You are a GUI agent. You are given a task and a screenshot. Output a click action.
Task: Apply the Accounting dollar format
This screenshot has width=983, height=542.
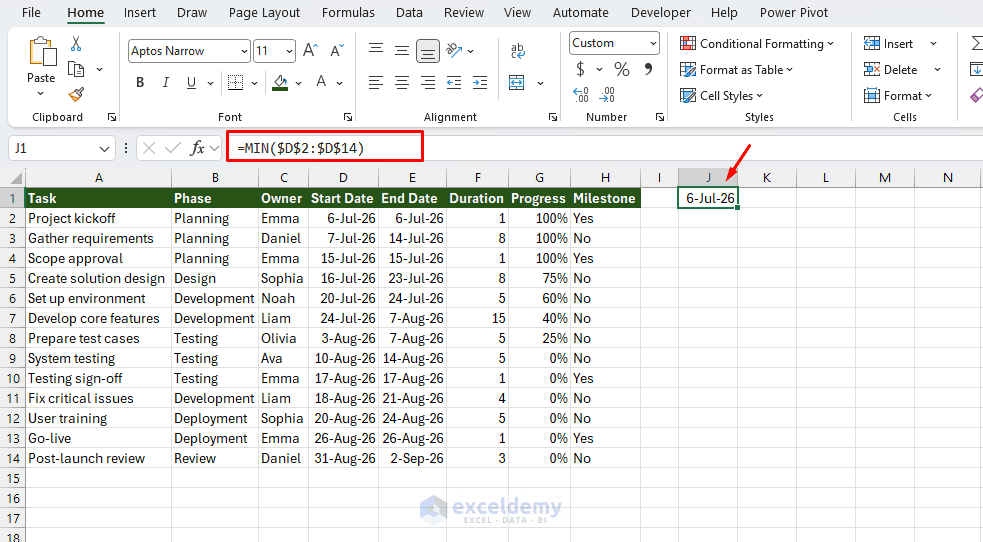click(581, 68)
